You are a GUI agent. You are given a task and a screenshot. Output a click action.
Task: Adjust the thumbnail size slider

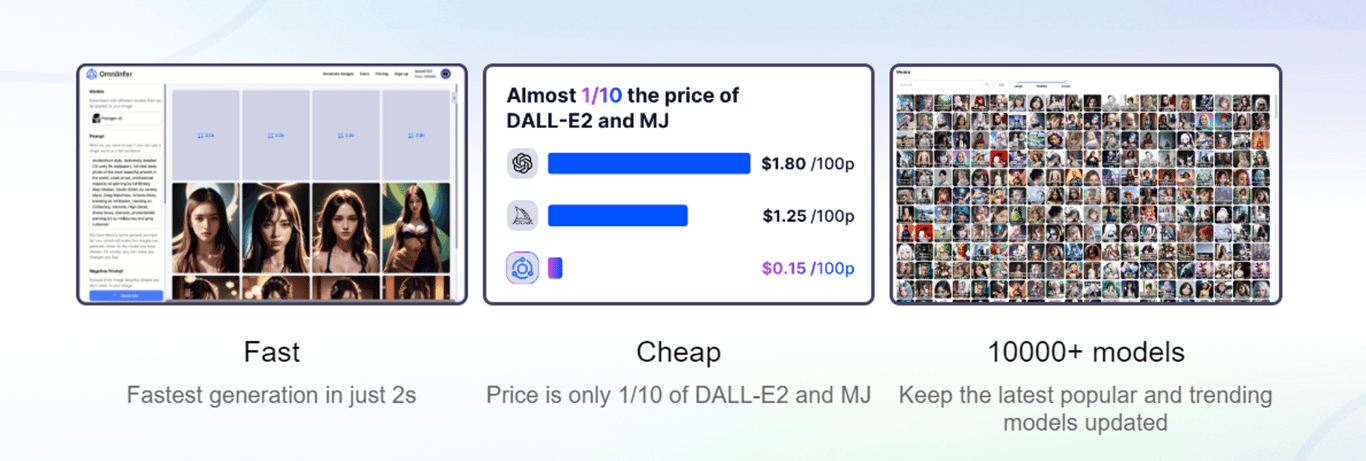(1041, 82)
